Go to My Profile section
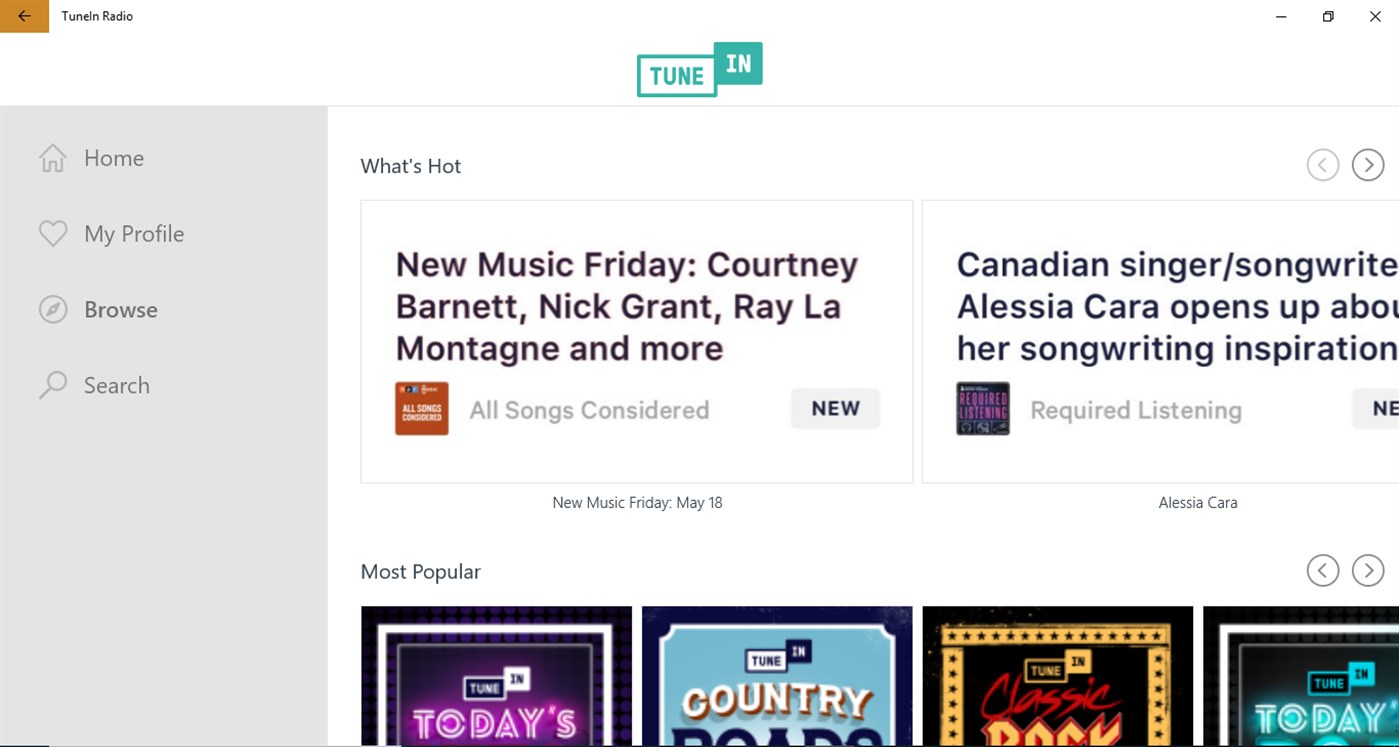This screenshot has width=1399, height=747. tap(134, 234)
